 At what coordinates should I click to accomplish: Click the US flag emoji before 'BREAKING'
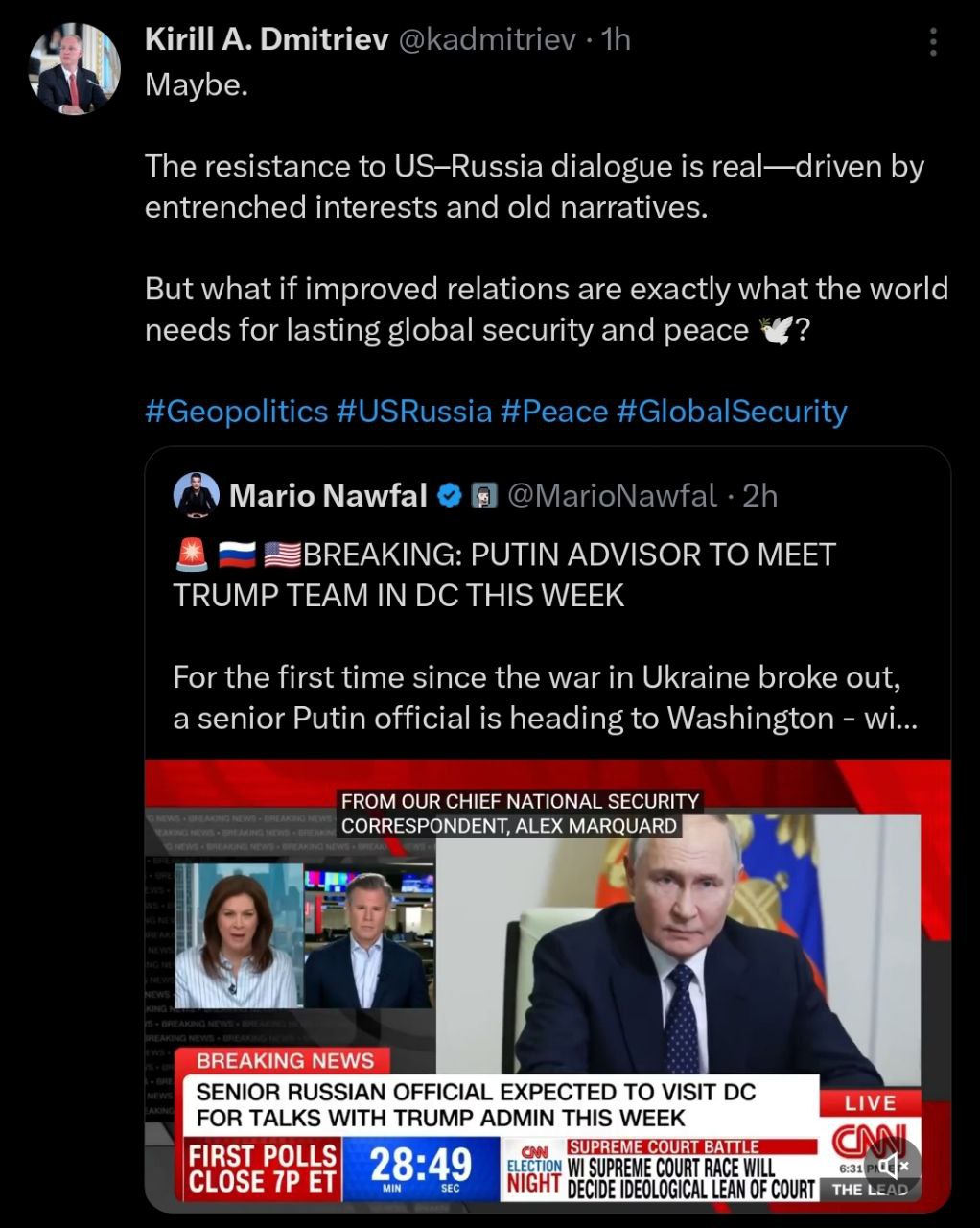pyautogui.click(x=281, y=555)
